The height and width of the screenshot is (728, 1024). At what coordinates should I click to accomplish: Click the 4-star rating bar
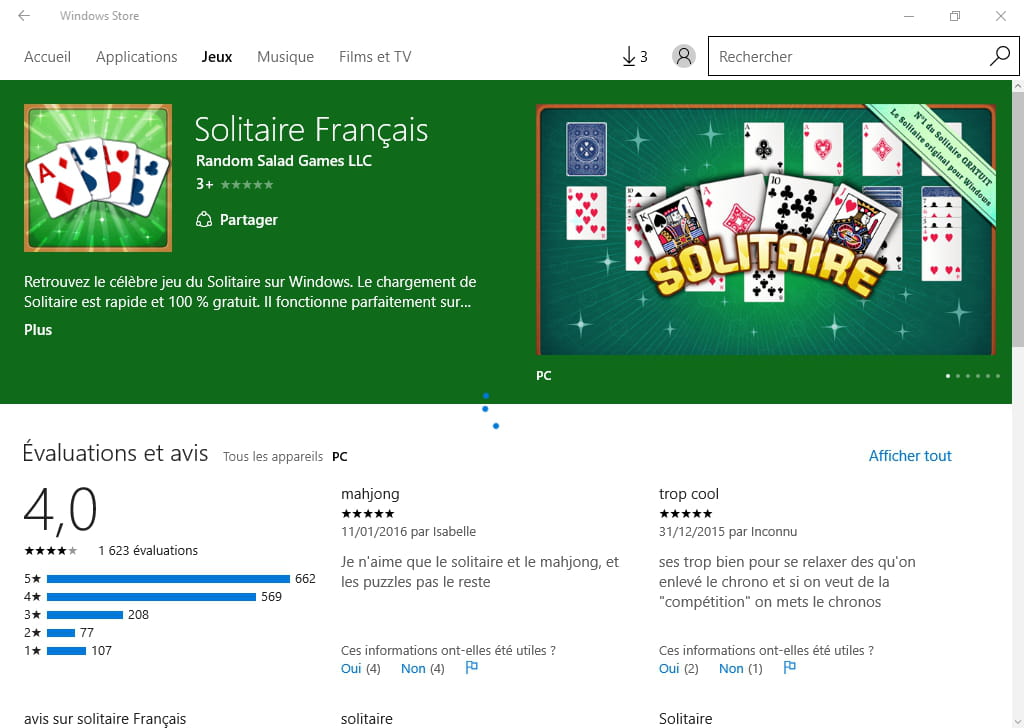tap(152, 597)
